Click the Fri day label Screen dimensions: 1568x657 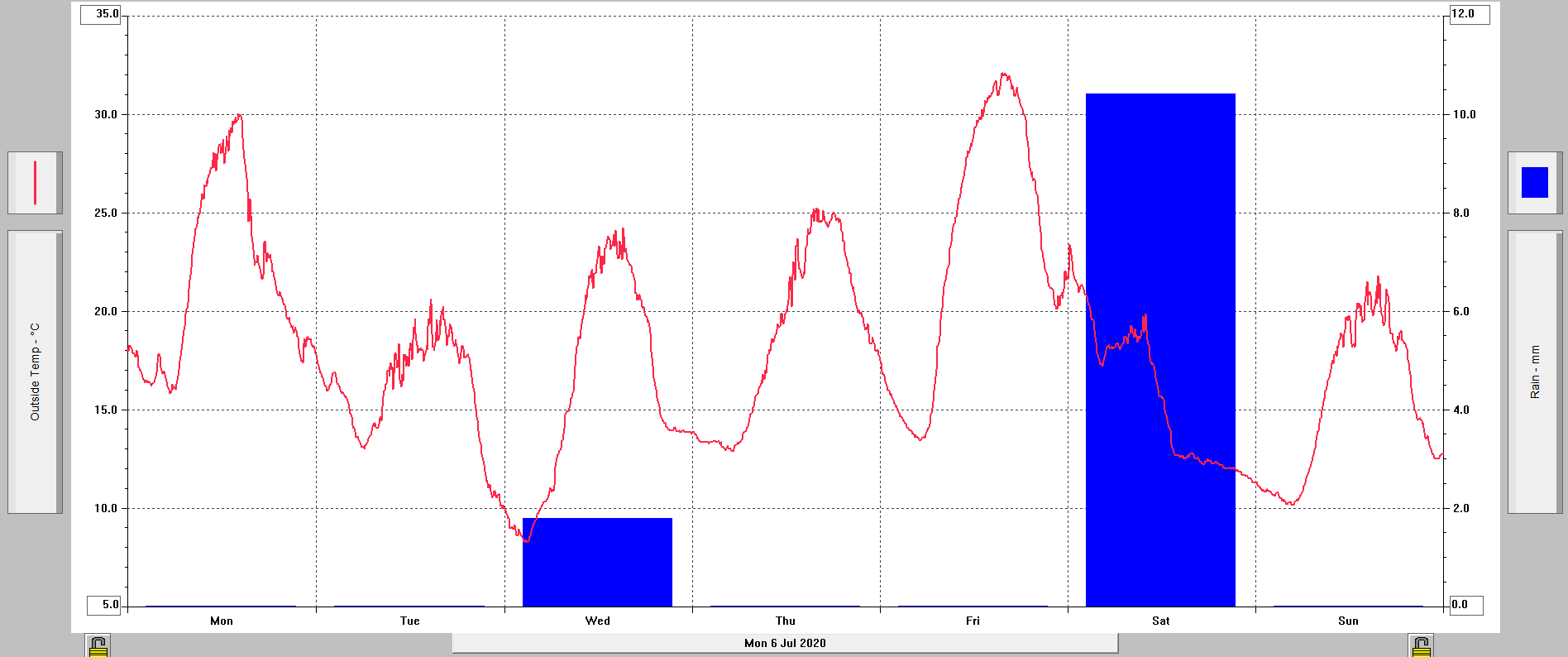973,621
